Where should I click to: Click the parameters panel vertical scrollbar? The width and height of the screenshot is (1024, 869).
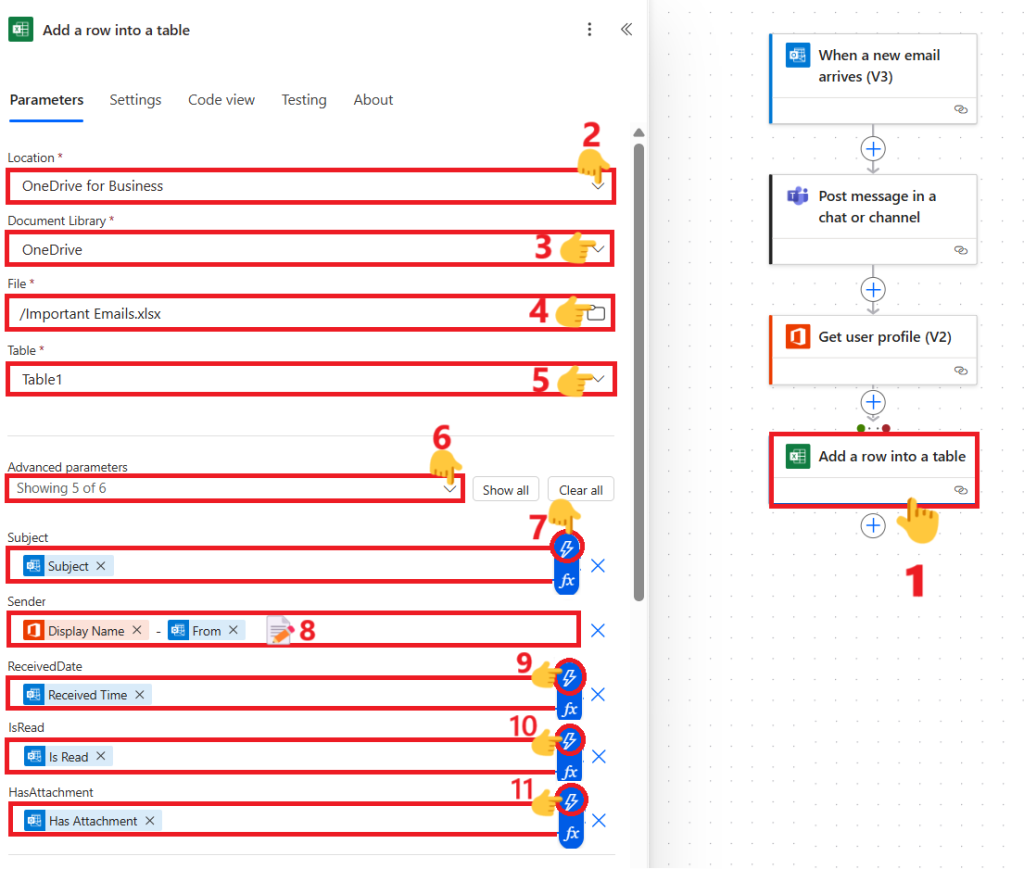tap(639, 370)
